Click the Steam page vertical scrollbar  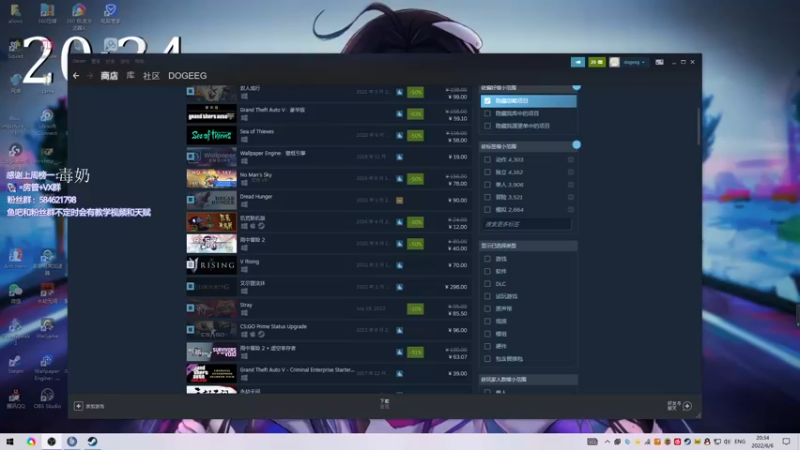(698, 126)
